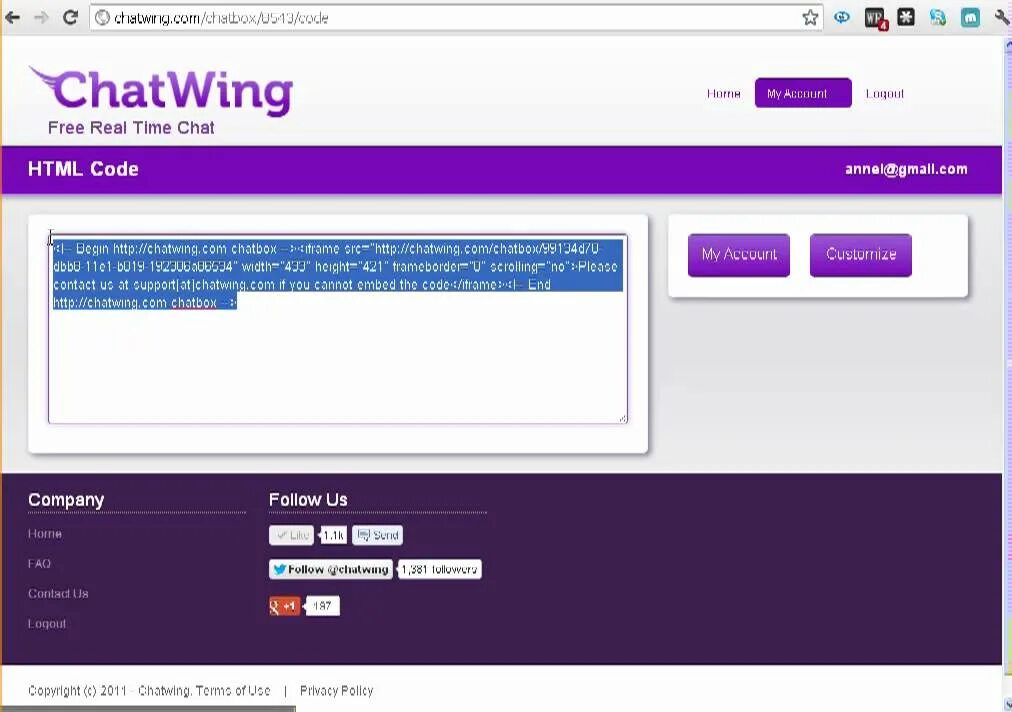Open the footer Home link
Viewport: 1012px width, 712px height.
click(x=45, y=534)
